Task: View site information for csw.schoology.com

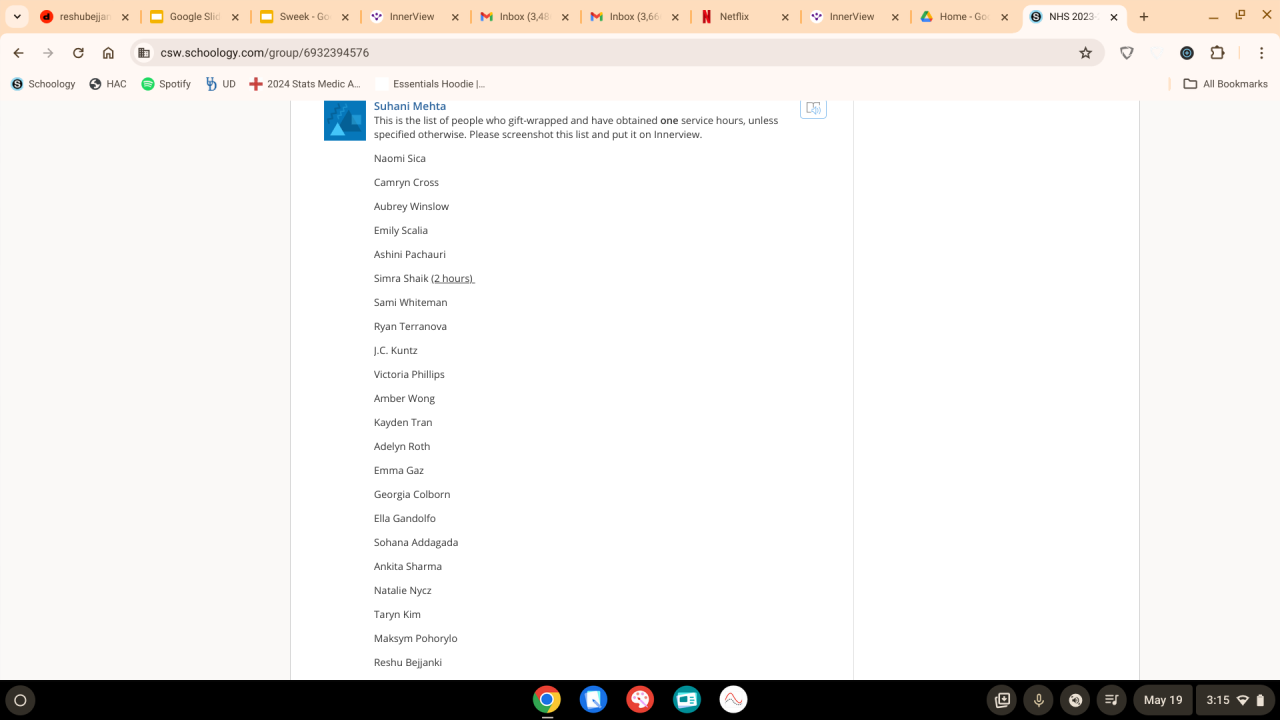Action: 144,53
